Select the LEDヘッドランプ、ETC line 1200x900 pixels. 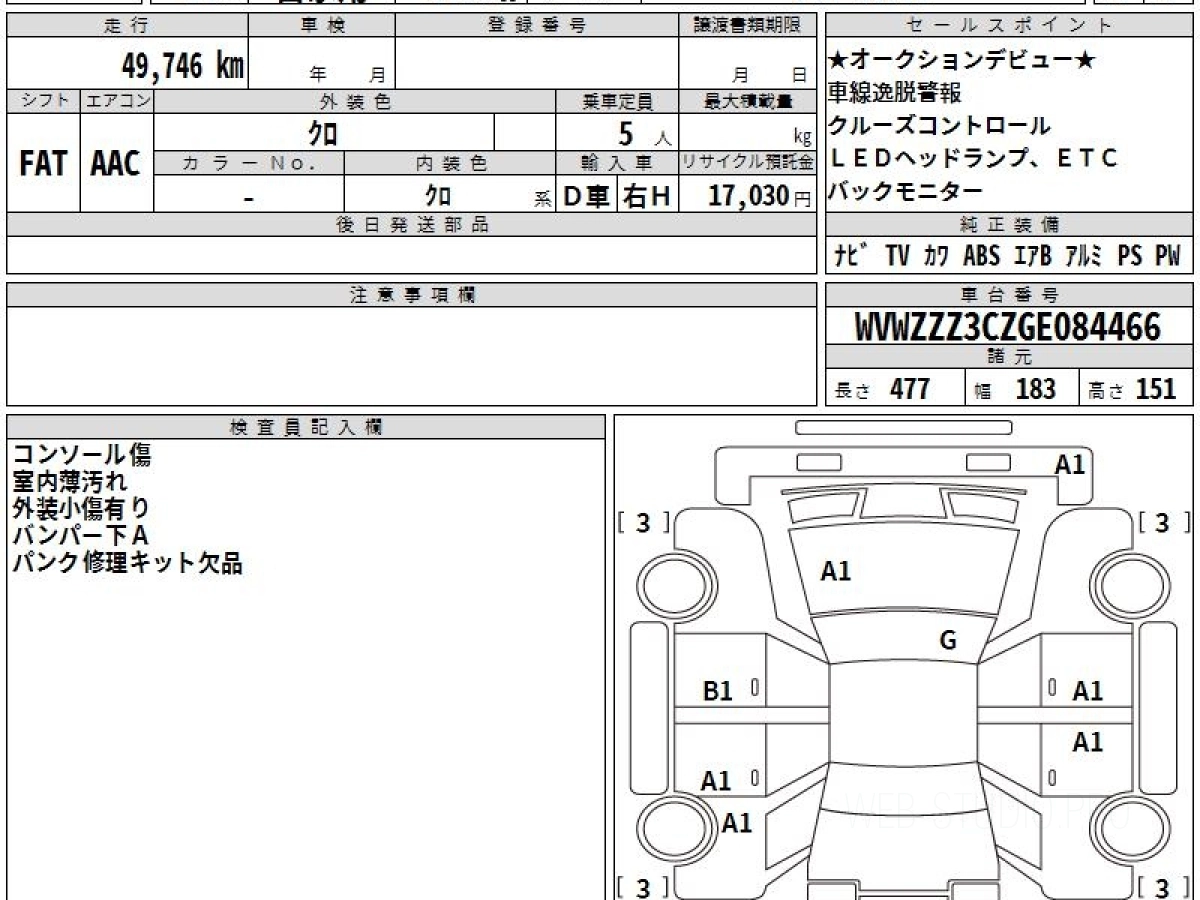pos(973,158)
